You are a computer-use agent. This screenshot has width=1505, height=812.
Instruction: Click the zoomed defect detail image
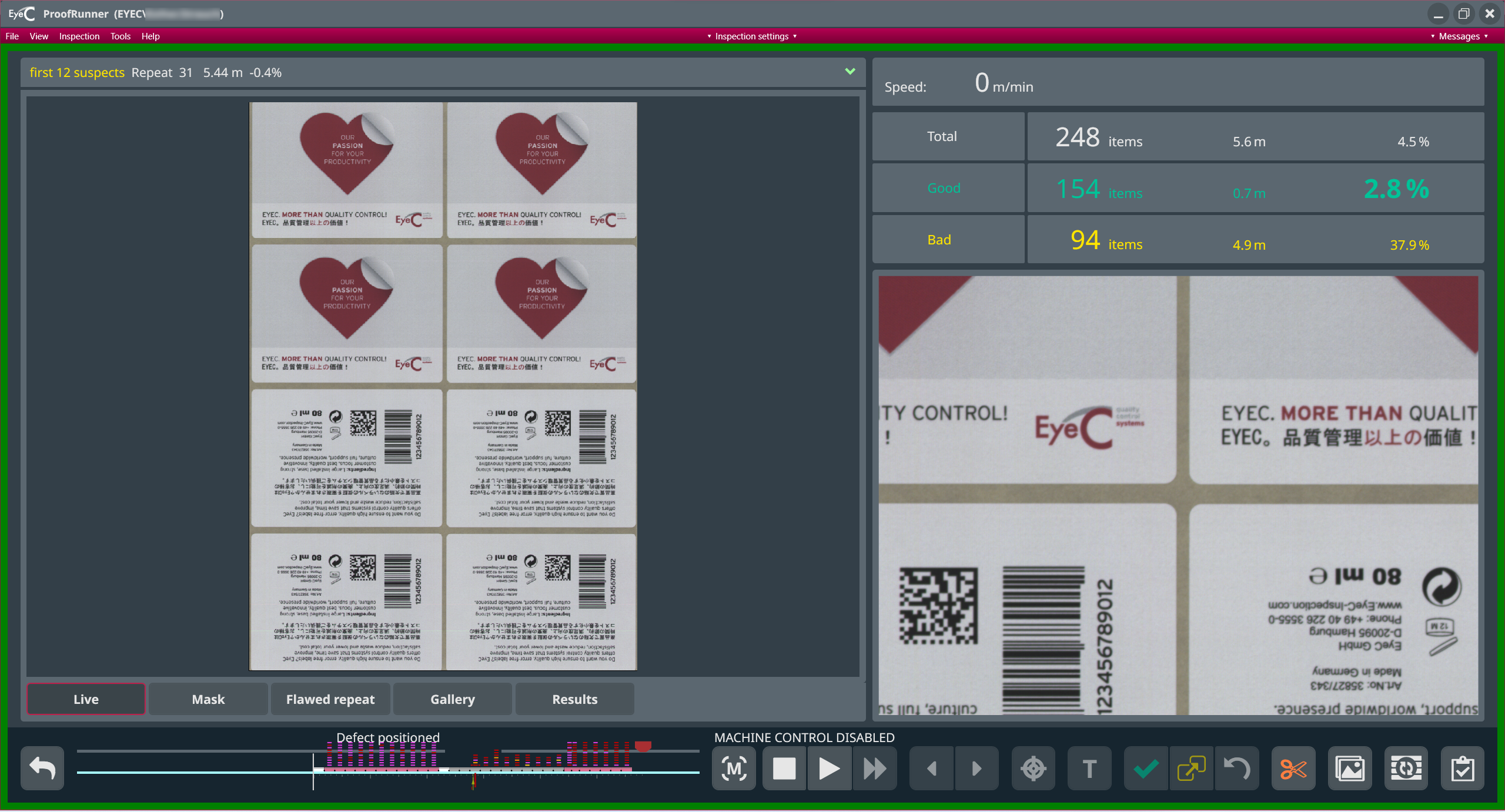(x=1178, y=495)
